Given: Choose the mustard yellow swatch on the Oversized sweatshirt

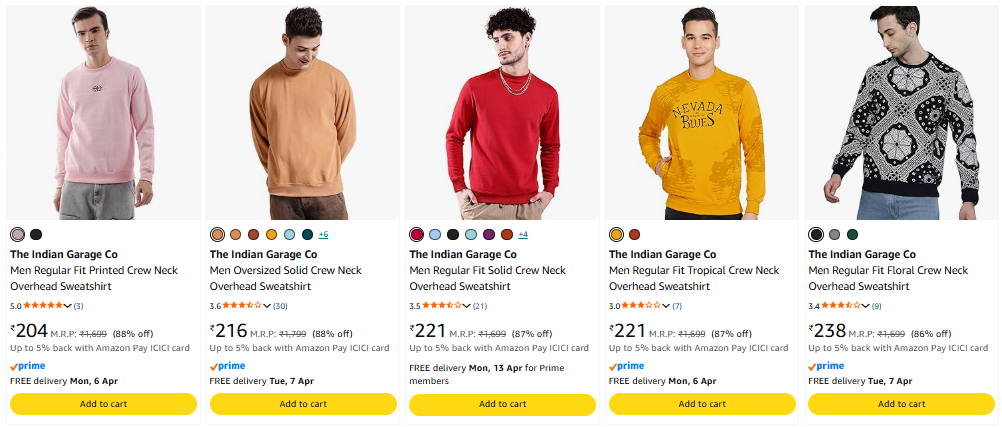Looking at the screenshot, I should point(272,234).
